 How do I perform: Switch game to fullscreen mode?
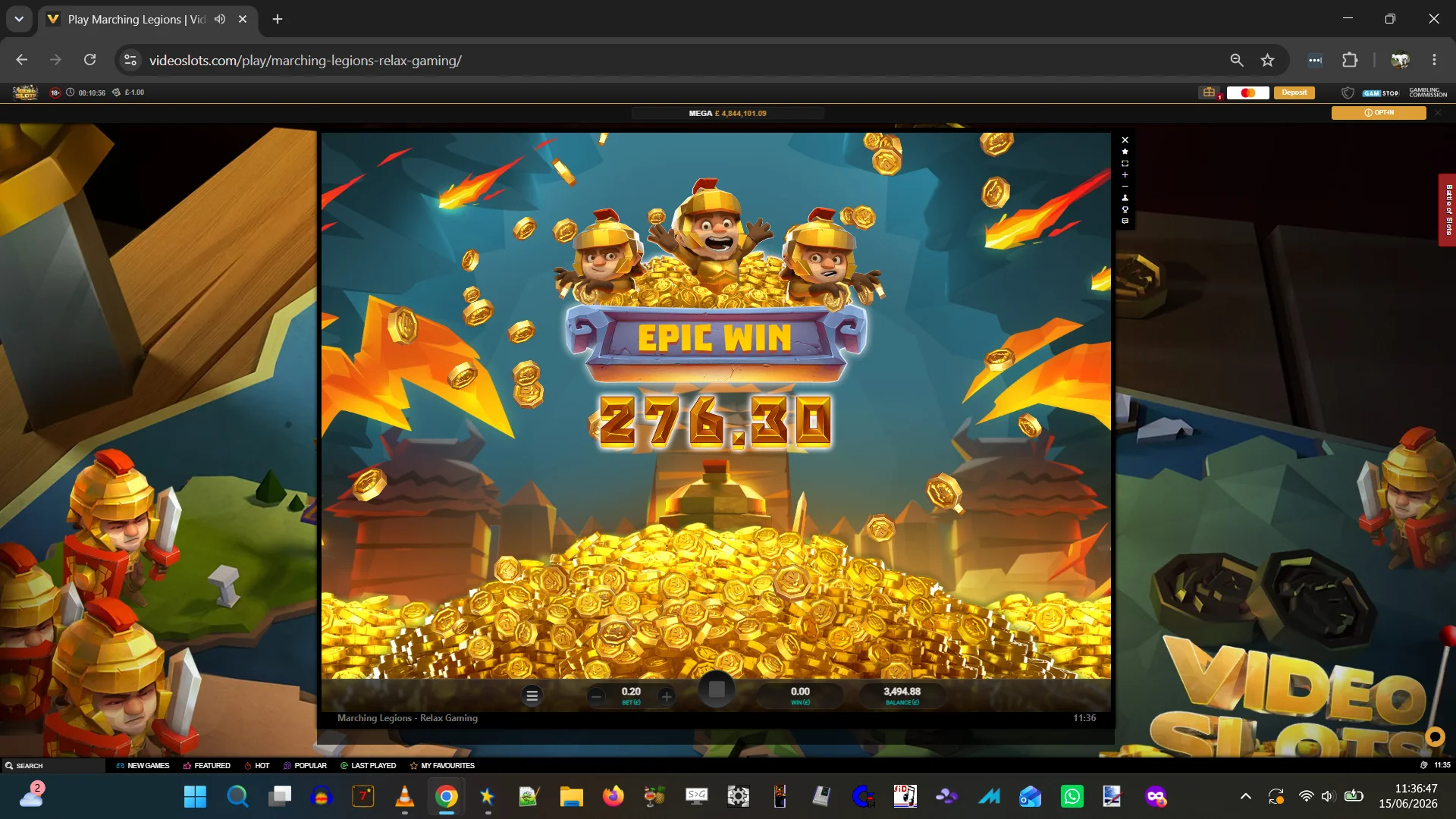click(x=1125, y=164)
